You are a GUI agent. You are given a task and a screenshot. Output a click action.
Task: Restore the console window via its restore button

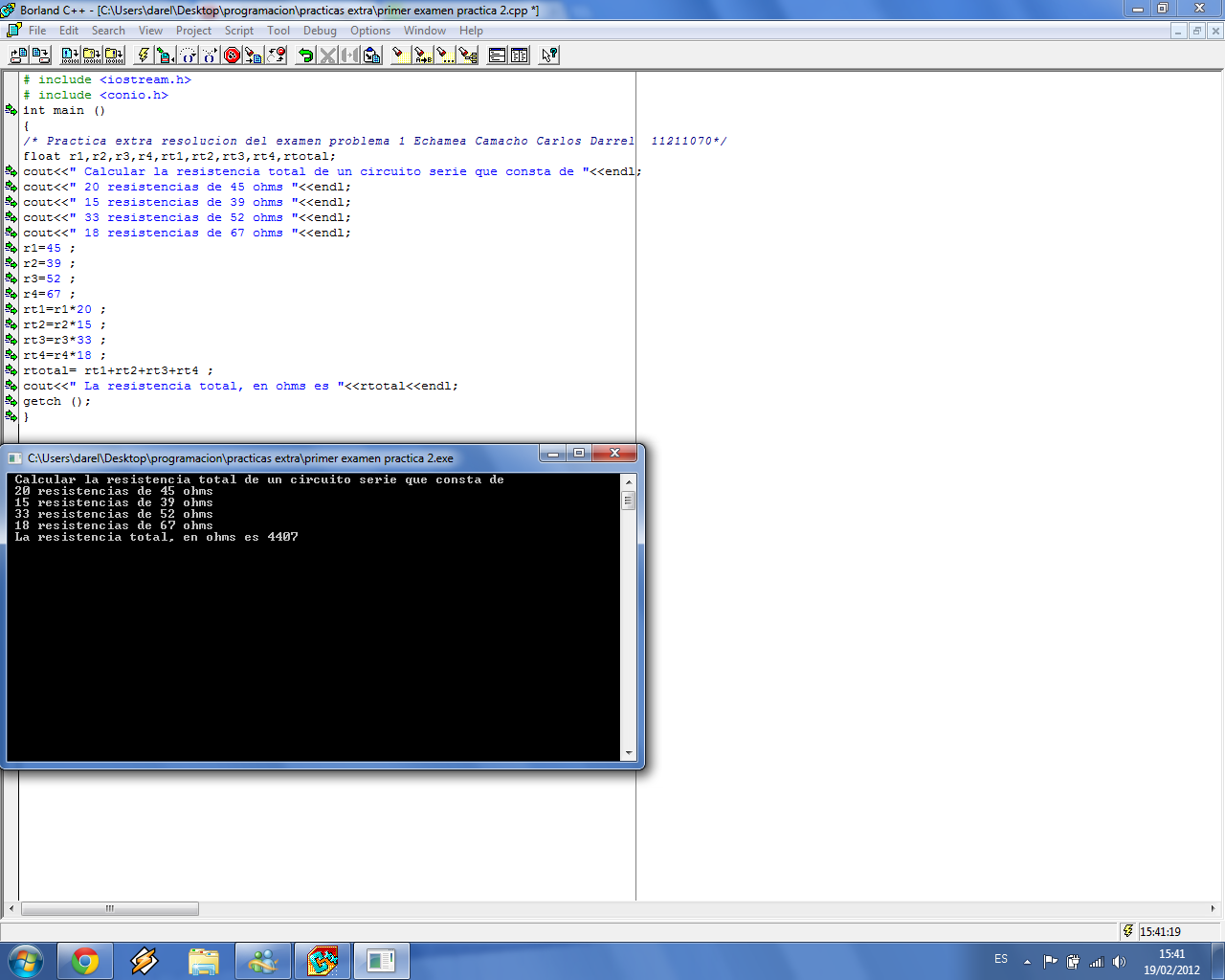pyautogui.click(x=577, y=454)
